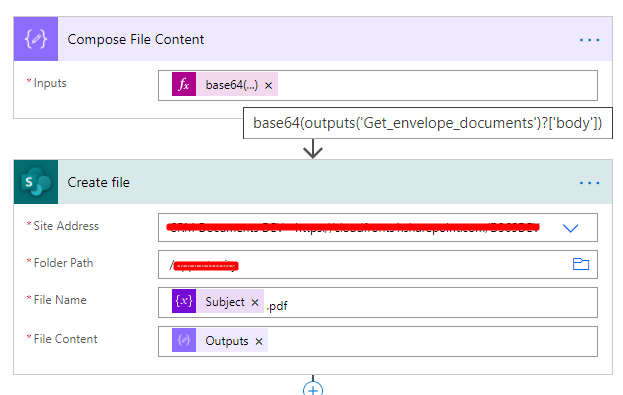Viewport: 623px width, 395px height.
Task: Open Compose File Content options ellipsis
Action: tap(589, 40)
